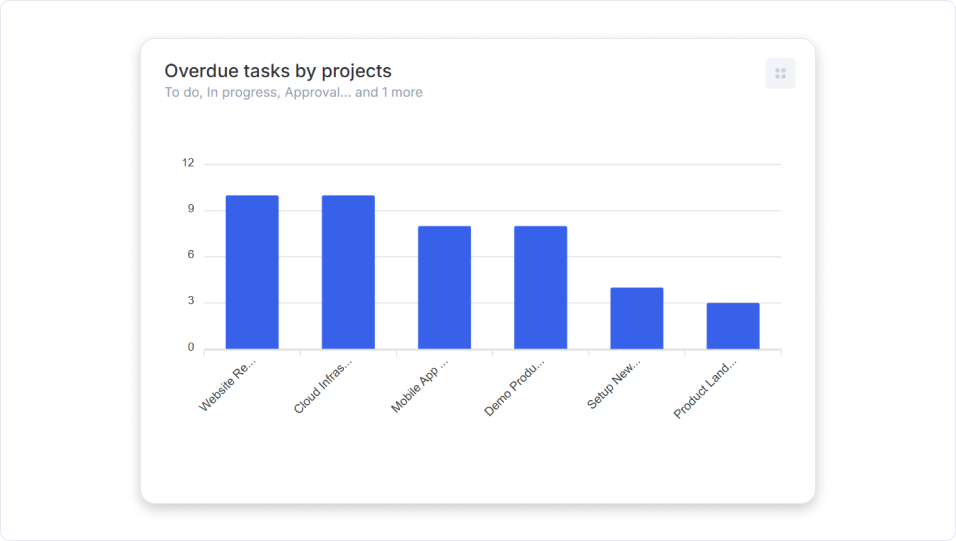Select the Cloud Infras... project bar
Viewport: 956px width, 541px height.
click(348, 272)
